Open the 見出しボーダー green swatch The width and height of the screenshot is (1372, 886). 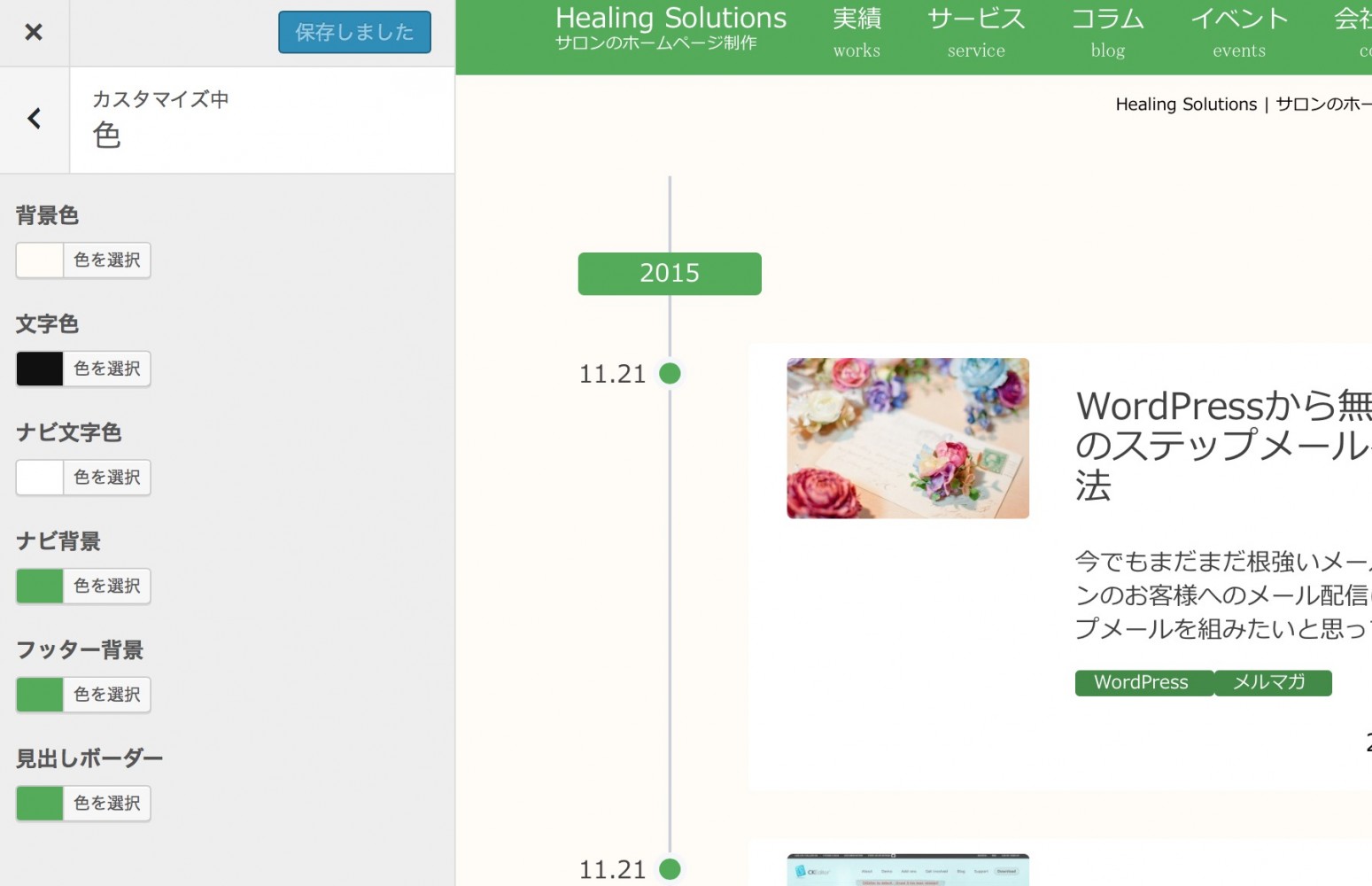pyautogui.click(x=40, y=804)
